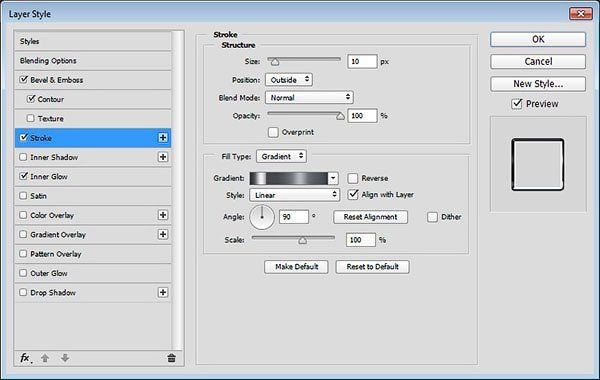This screenshot has height=380, width=600.
Task: Uncheck the Contour checkbox
Action: pyautogui.click(x=31, y=99)
